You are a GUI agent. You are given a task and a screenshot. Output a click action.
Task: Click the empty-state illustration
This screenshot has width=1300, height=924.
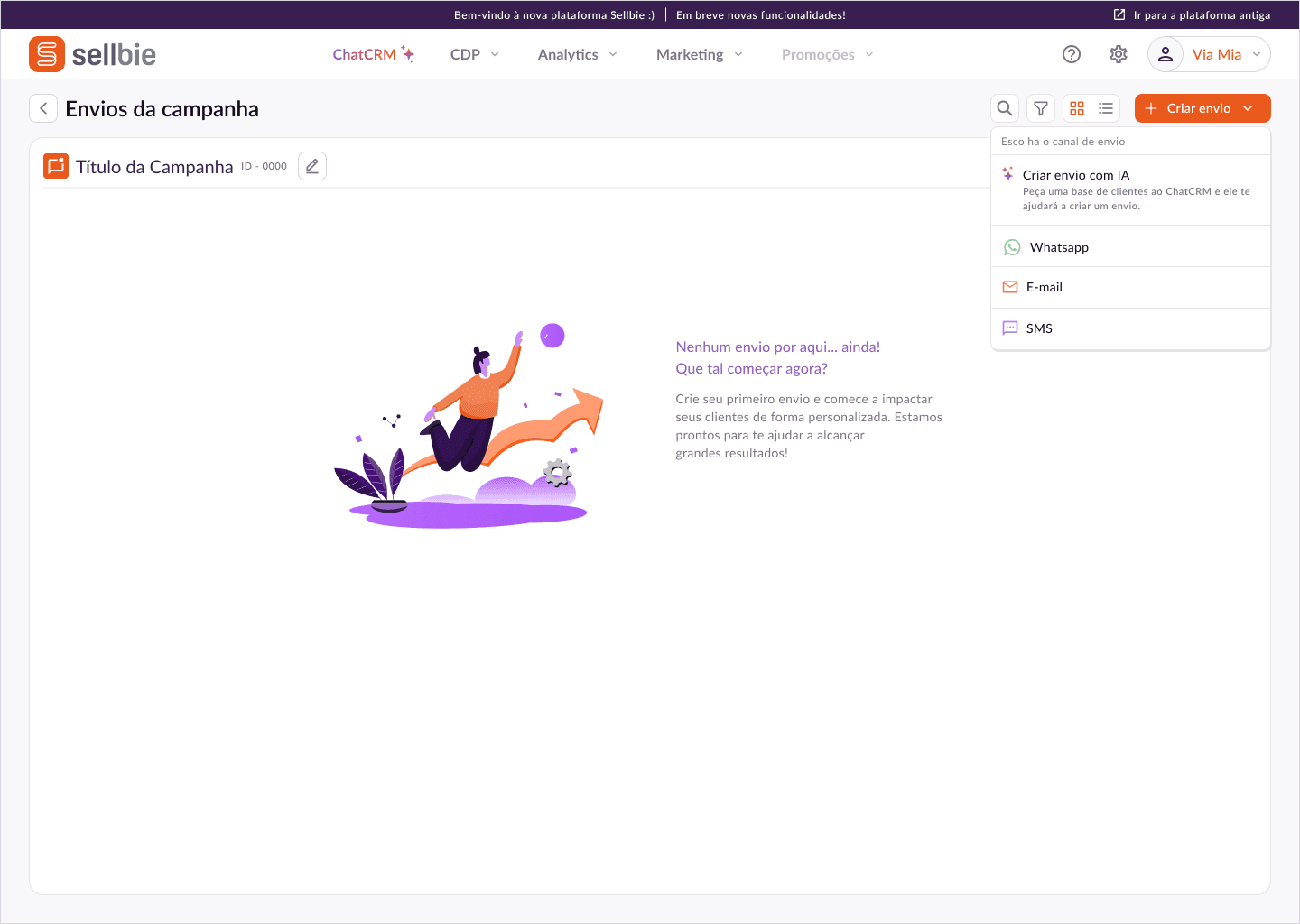pyautogui.click(x=469, y=425)
